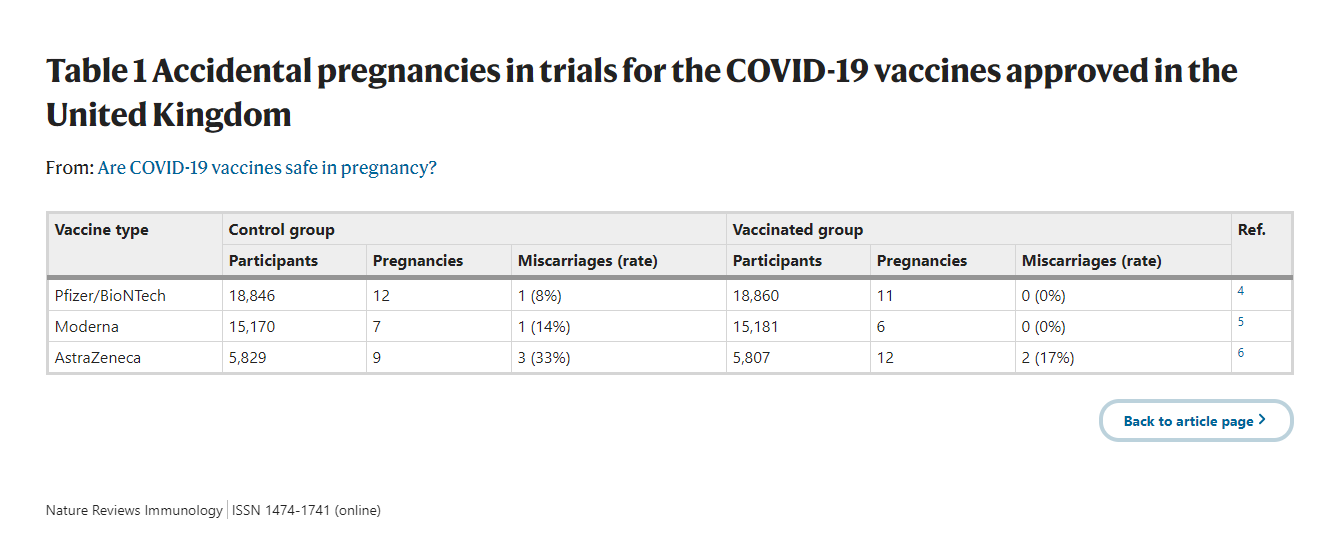
Task: Click the chevron arrow in the Back button
Action: tap(1262, 420)
